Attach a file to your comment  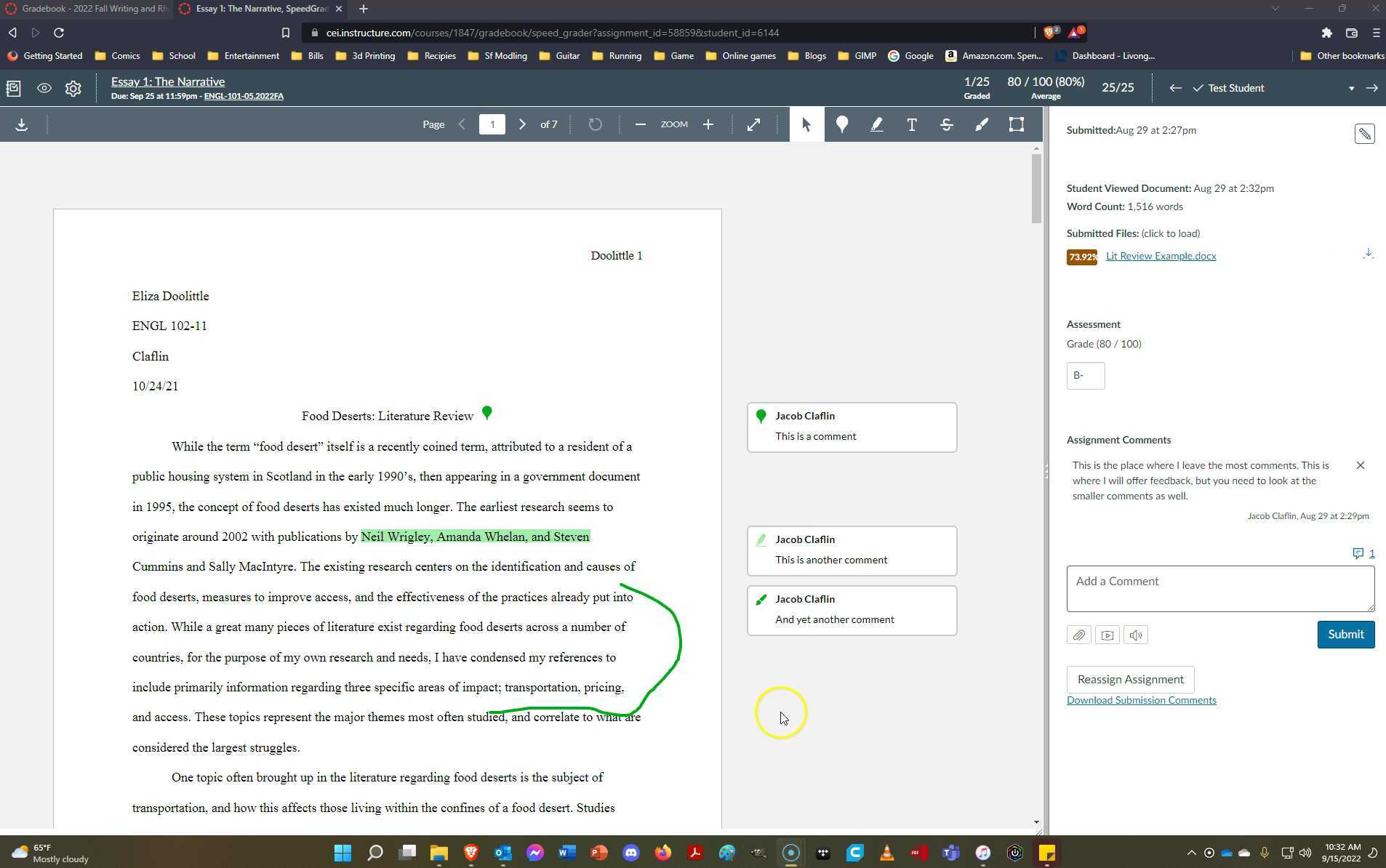coord(1079,635)
